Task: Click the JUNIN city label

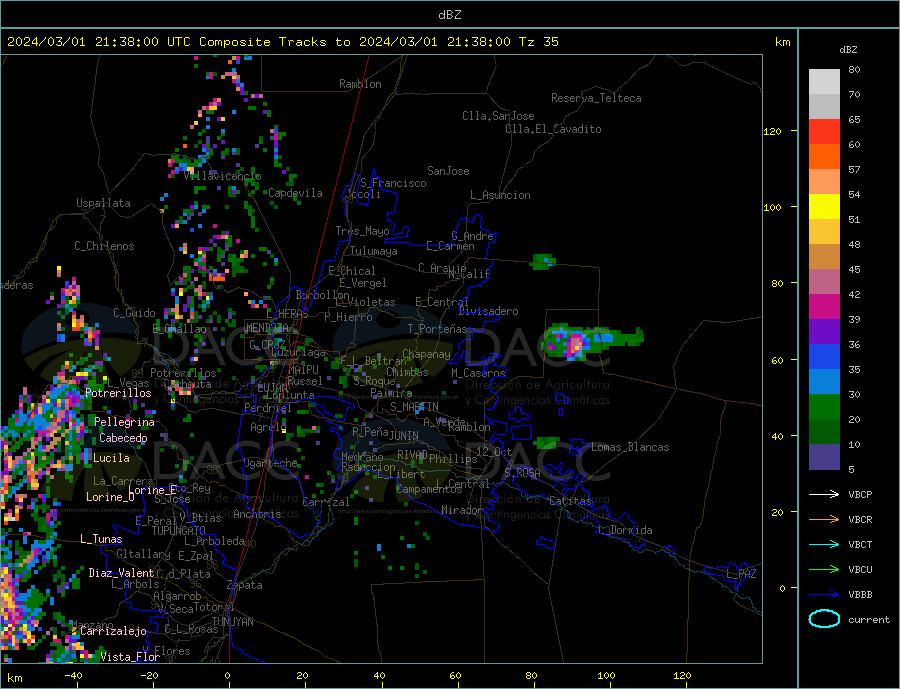Action: [x=404, y=436]
